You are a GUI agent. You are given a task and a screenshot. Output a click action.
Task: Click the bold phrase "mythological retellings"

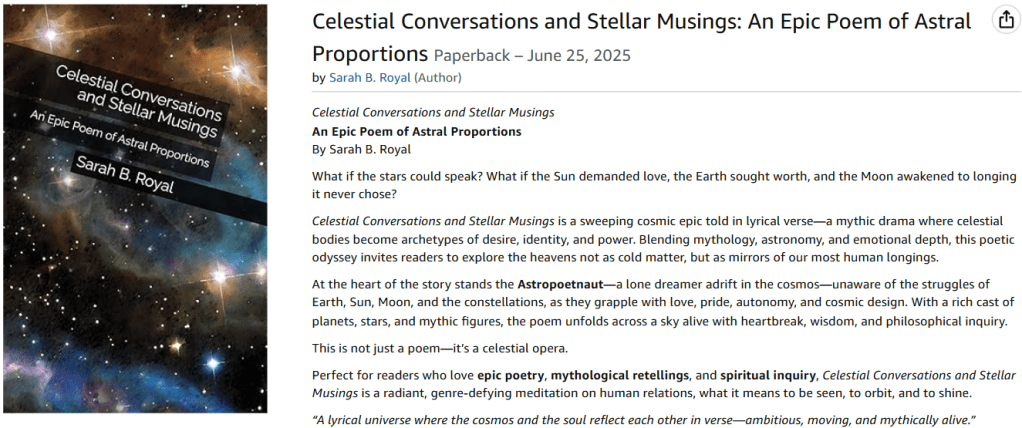[620, 375]
